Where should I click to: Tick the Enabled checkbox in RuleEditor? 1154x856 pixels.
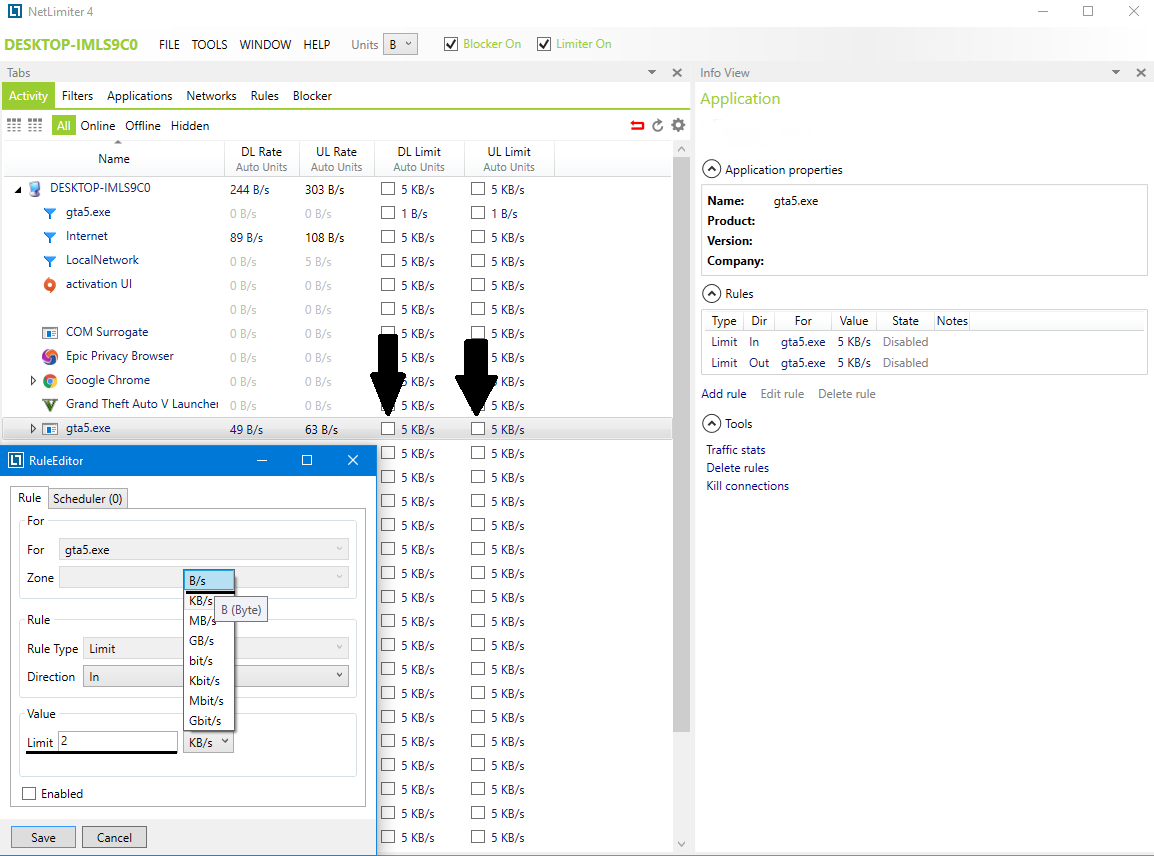point(29,793)
